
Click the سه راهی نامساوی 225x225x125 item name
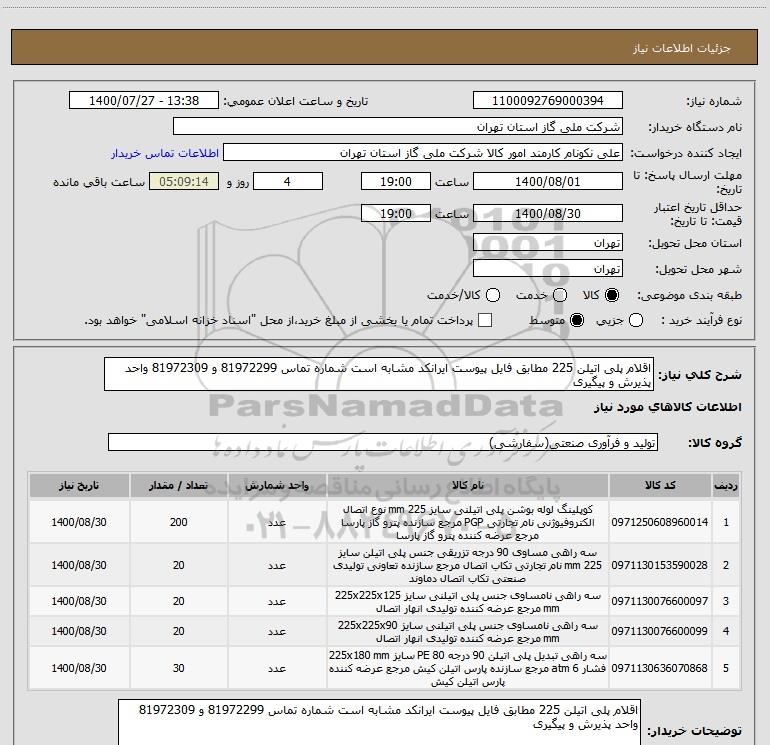pyautogui.click(x=468, y=602)
